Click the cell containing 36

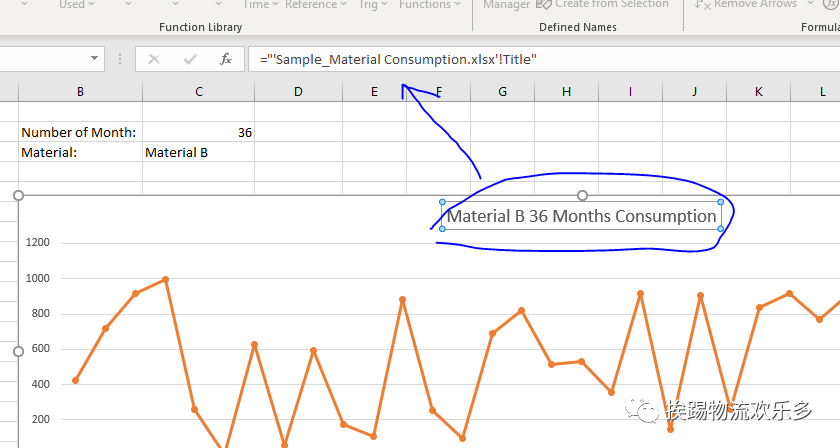(x=199, y=132)
